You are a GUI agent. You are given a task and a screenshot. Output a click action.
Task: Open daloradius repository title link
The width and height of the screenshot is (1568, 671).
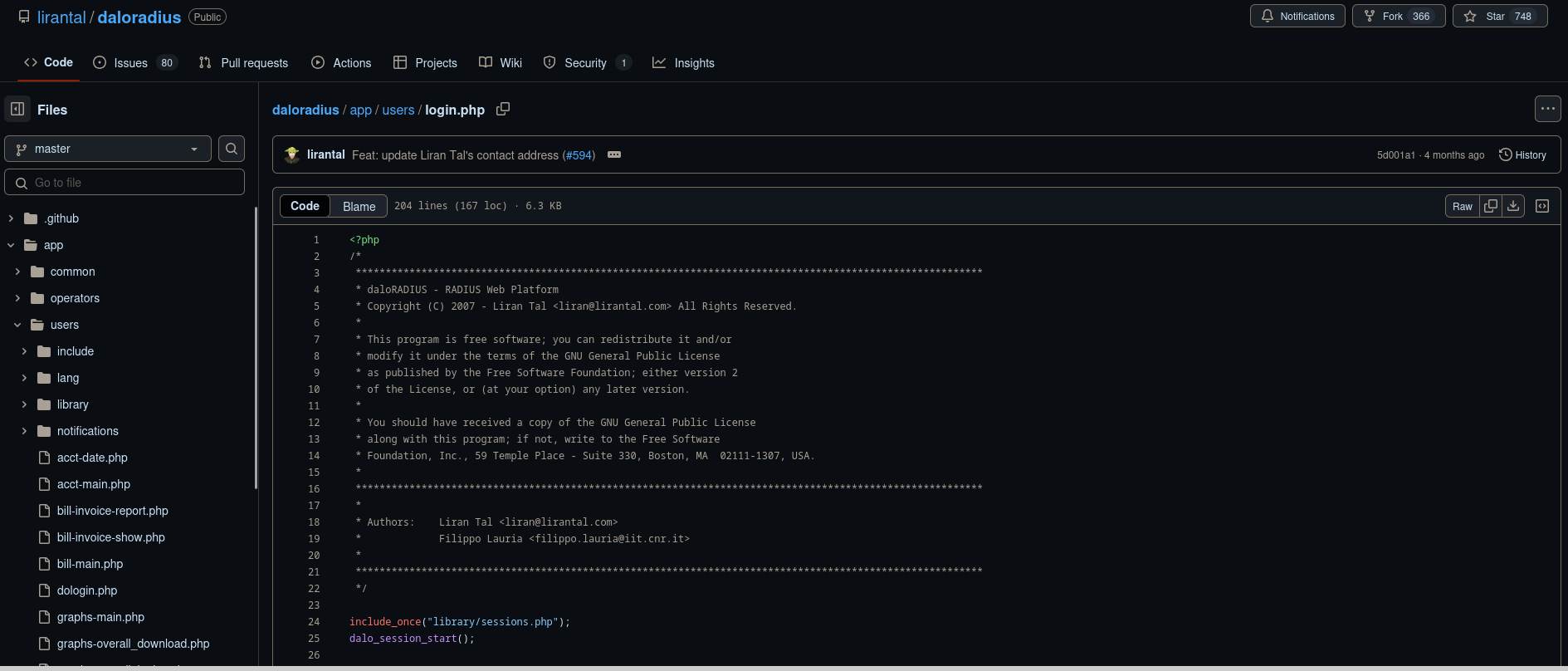pyautogui.click(x=139, y=17)
